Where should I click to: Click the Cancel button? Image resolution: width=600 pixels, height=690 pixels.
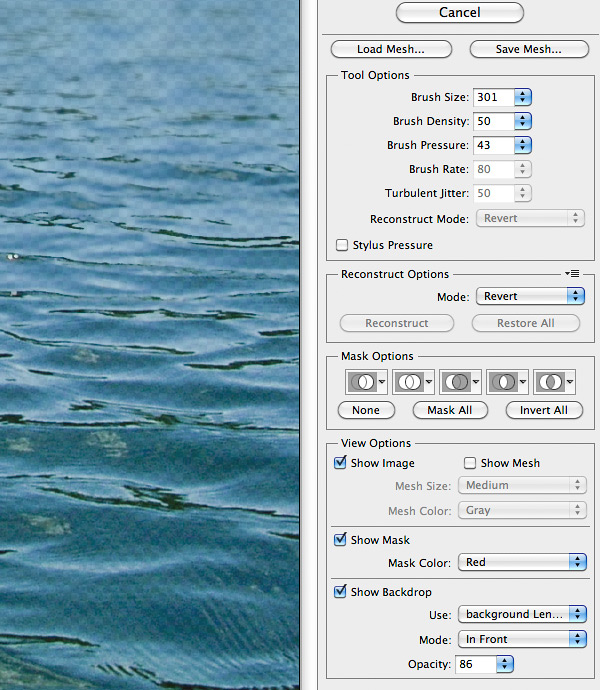(x=460, y=12)
